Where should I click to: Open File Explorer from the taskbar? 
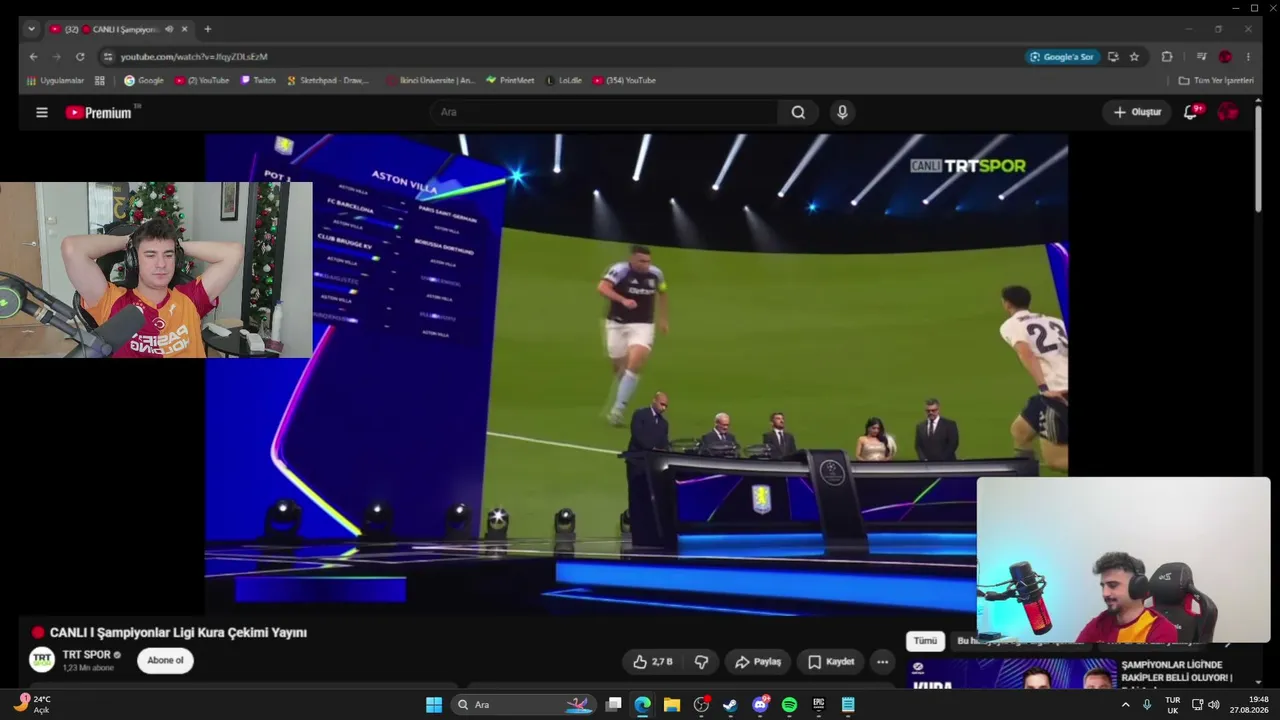click(x=671, y=705)
